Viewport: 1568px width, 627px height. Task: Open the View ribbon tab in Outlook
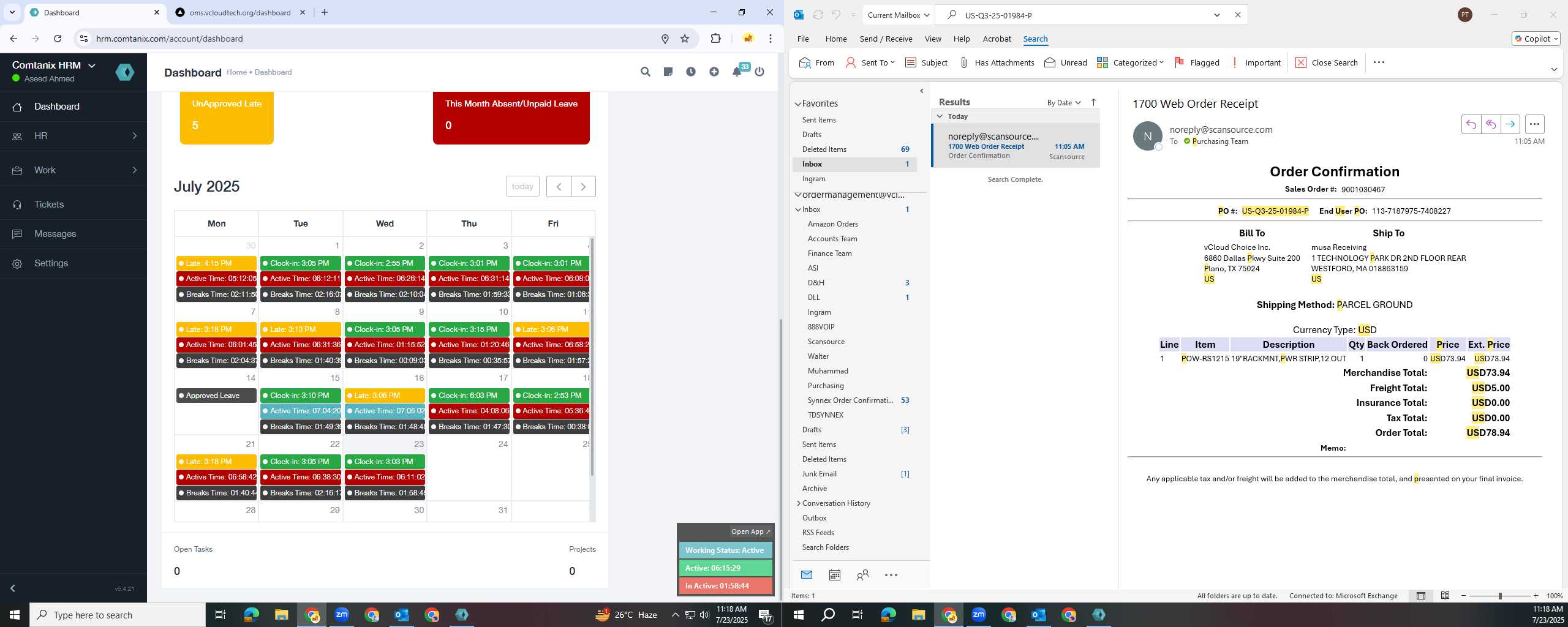click(x=933, y=39)
